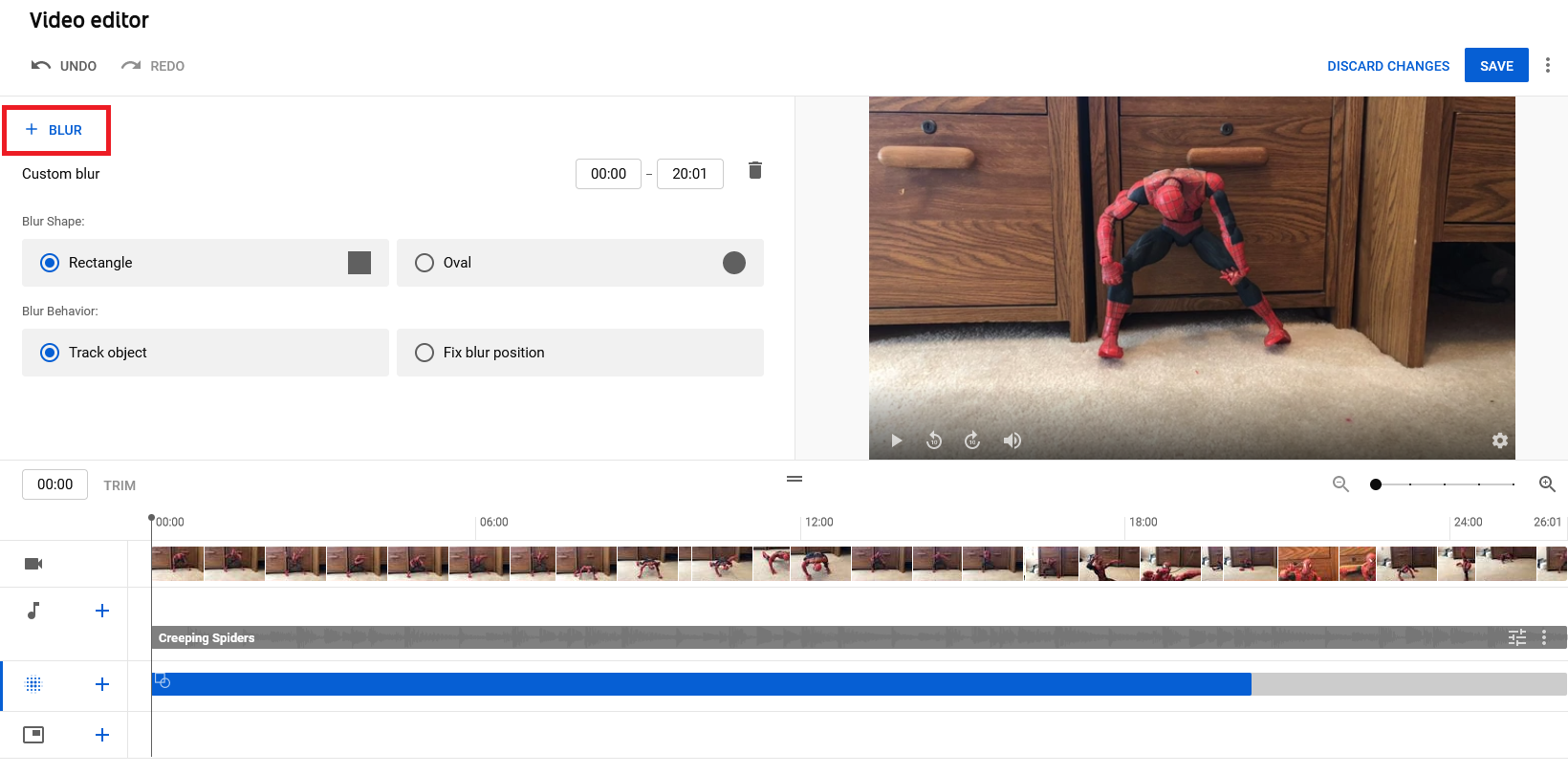Click the Undo button
This screenshot has width=1568, height=774.
click(64, 66)
